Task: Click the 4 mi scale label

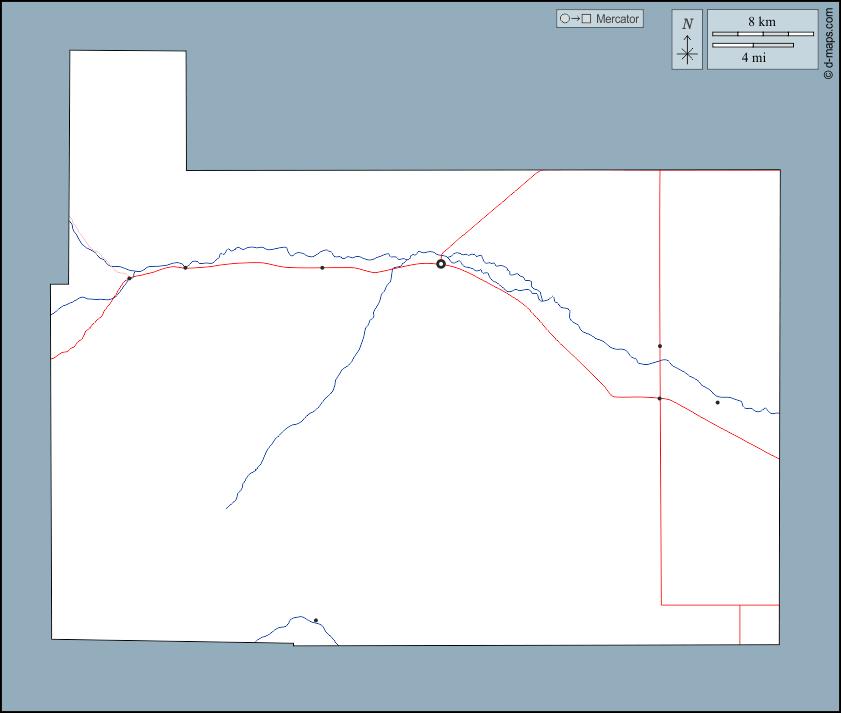Action: pos(754,58)
